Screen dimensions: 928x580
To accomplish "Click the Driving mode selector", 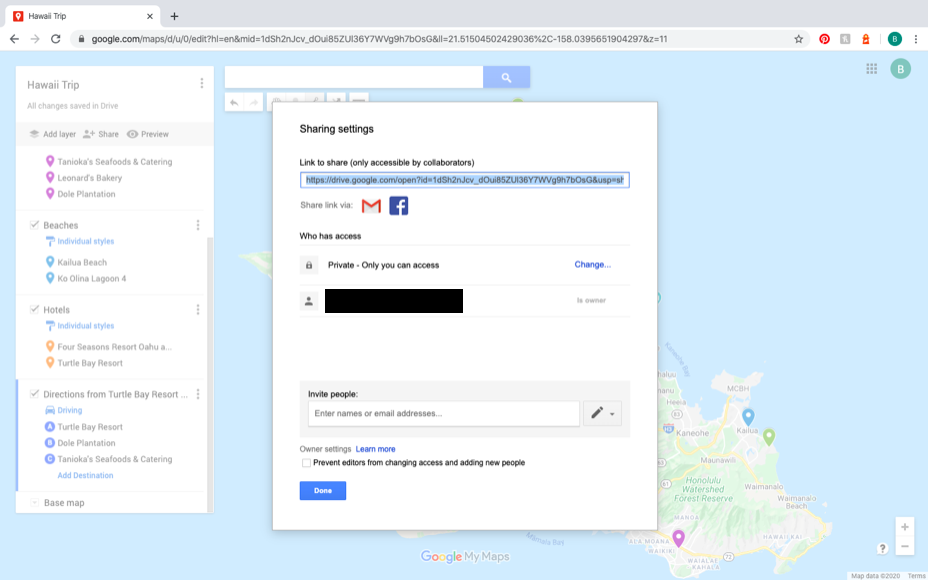I will tap(64, 410).
